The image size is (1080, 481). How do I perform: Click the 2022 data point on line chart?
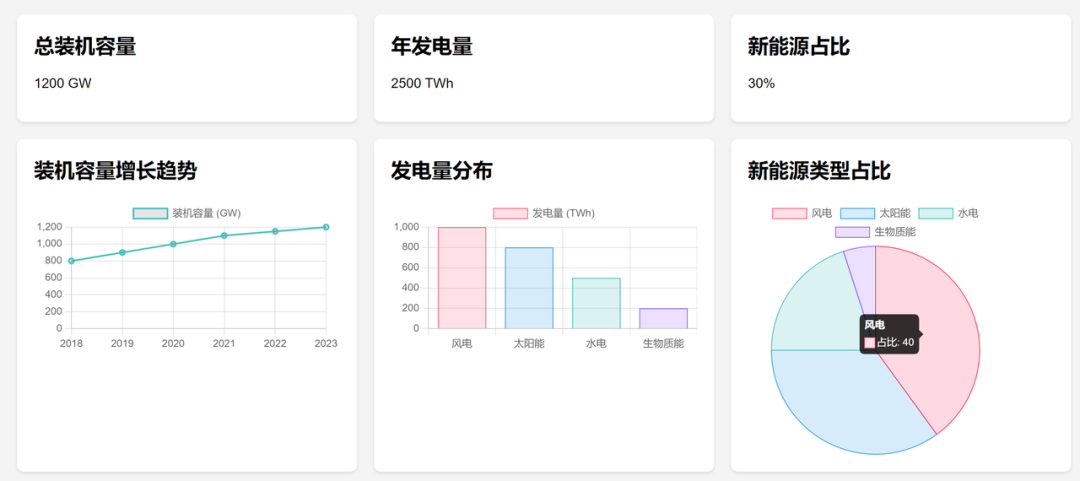(275, 232)
